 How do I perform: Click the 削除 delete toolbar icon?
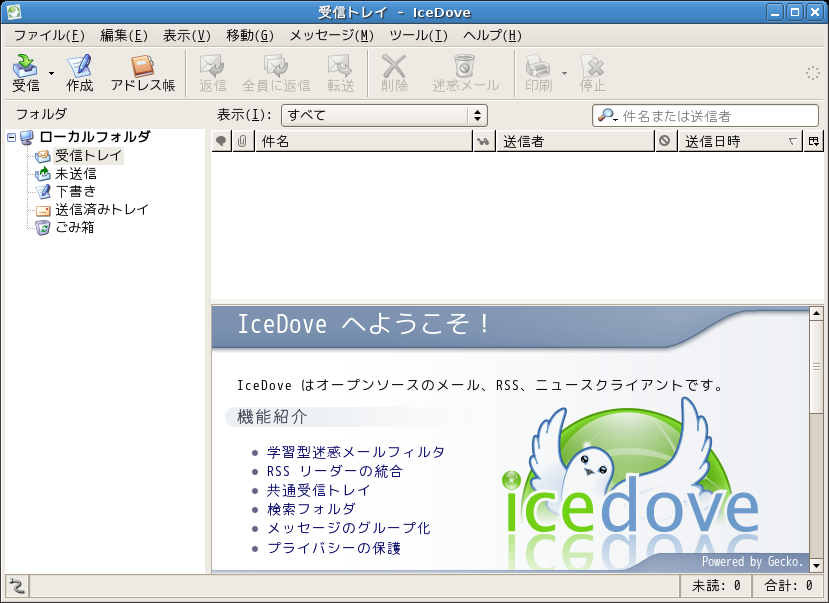pos(394,73)
